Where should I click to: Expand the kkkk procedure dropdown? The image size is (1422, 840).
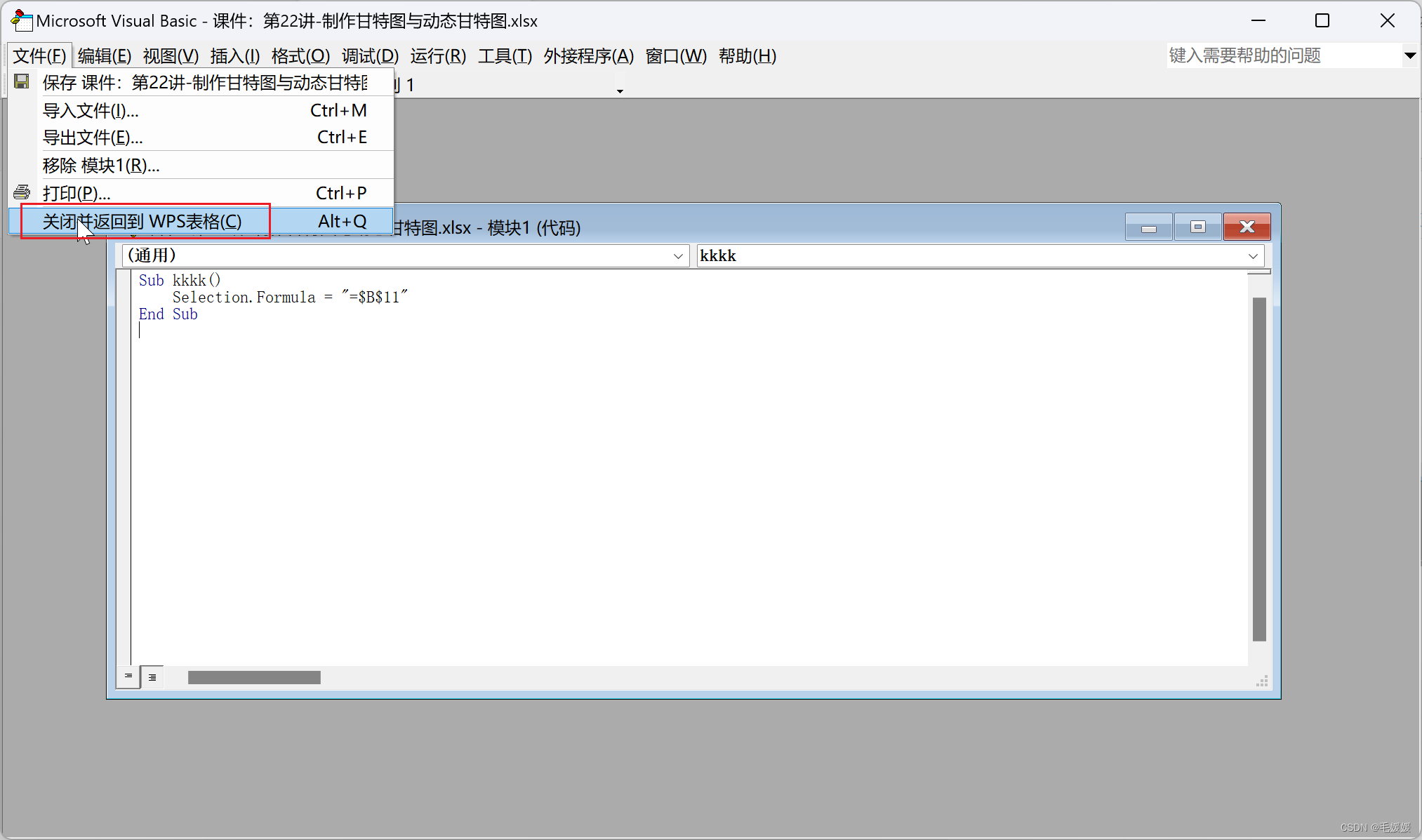coord(1253,256)
